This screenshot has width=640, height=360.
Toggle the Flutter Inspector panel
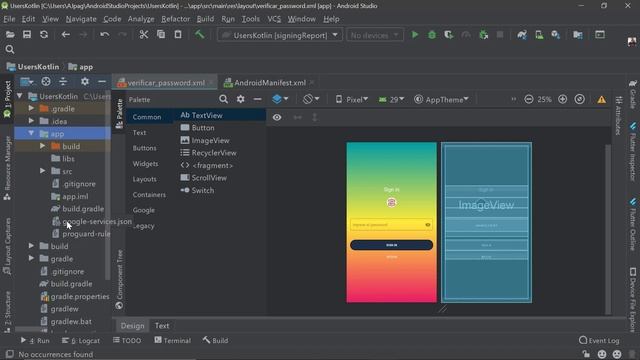633,152
